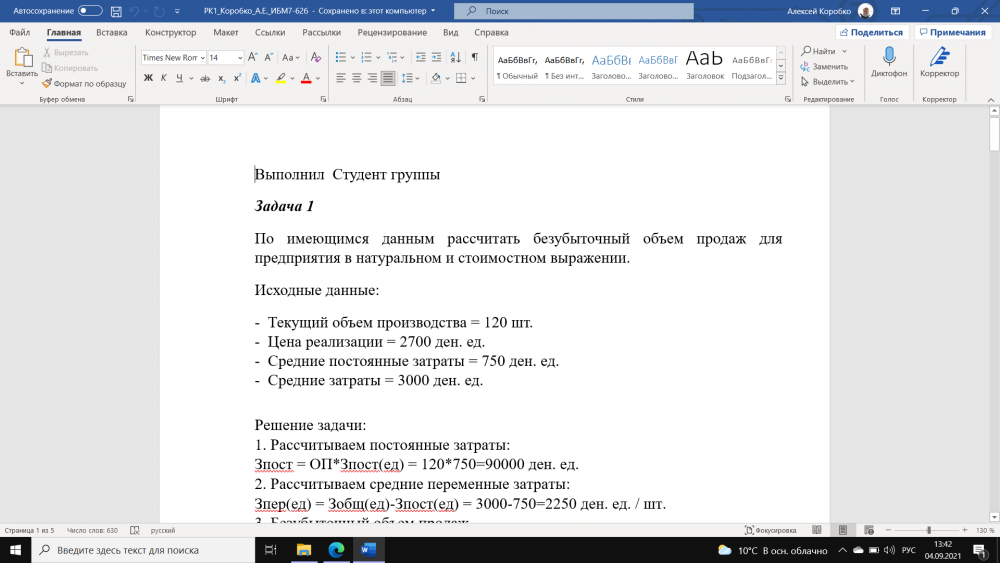Expand the Выделить selection dropdown
The image size is (1000, 563).
coord(830,82)
